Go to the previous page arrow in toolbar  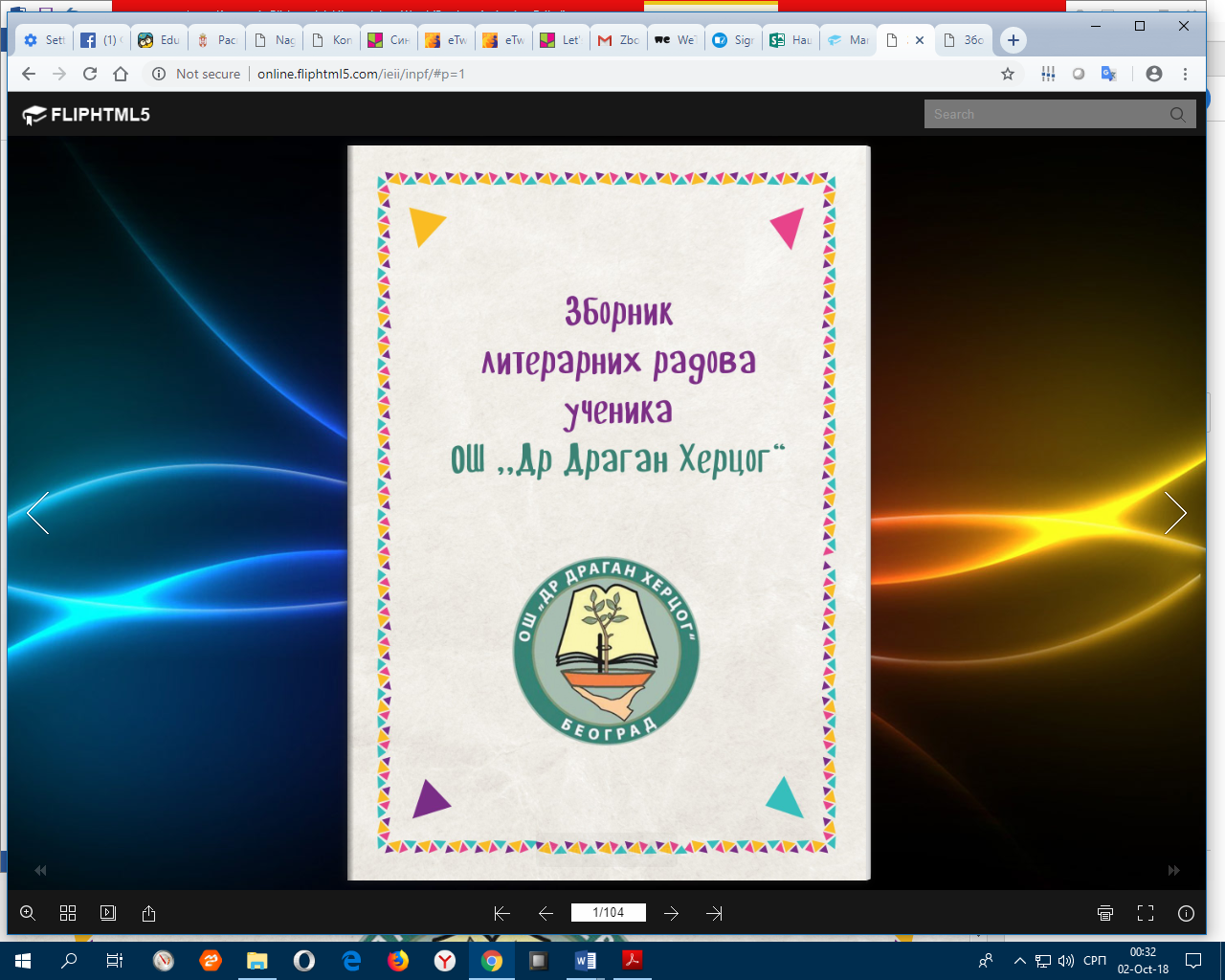546,913
